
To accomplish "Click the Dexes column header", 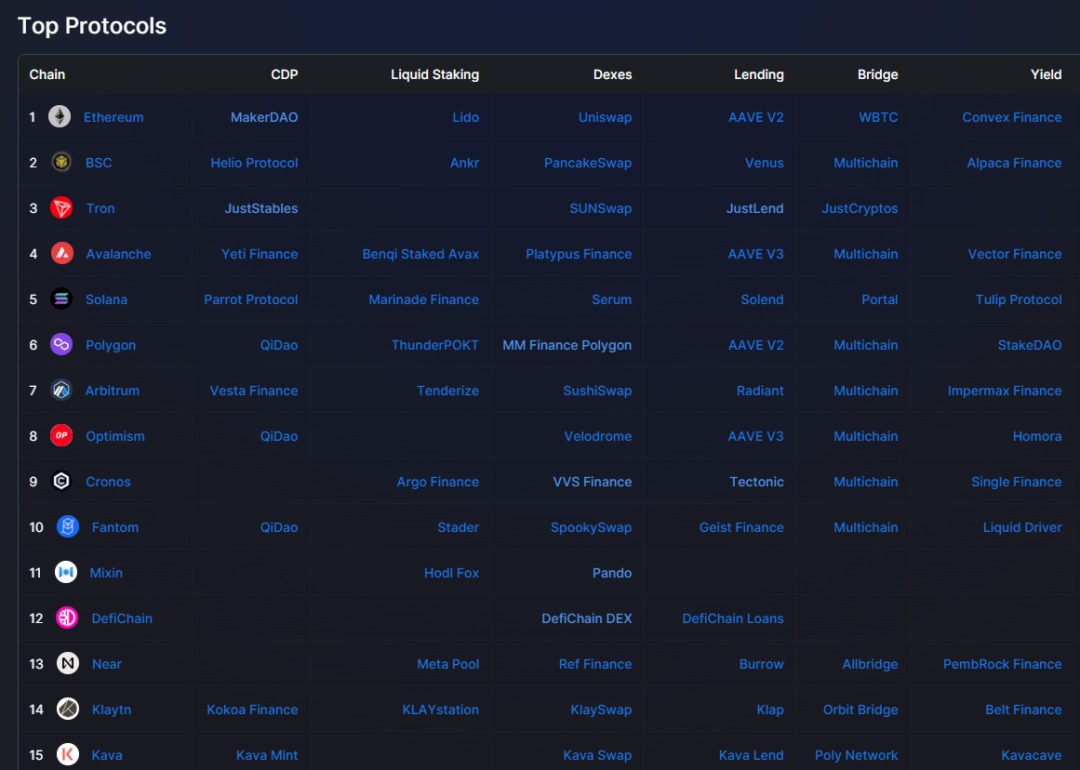I will [612, 75].
